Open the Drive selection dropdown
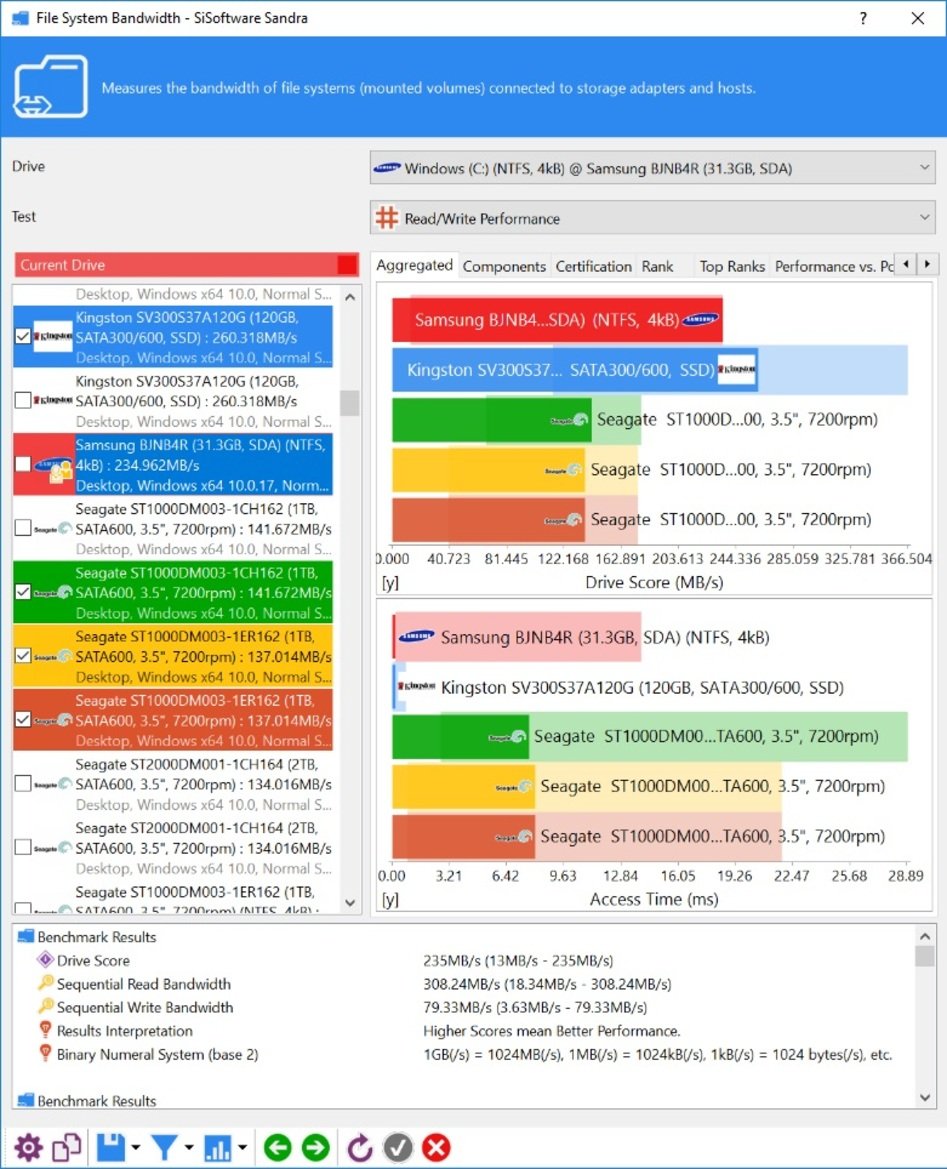Viewport: 947px width, 1169px height. (x=652, y=168)
